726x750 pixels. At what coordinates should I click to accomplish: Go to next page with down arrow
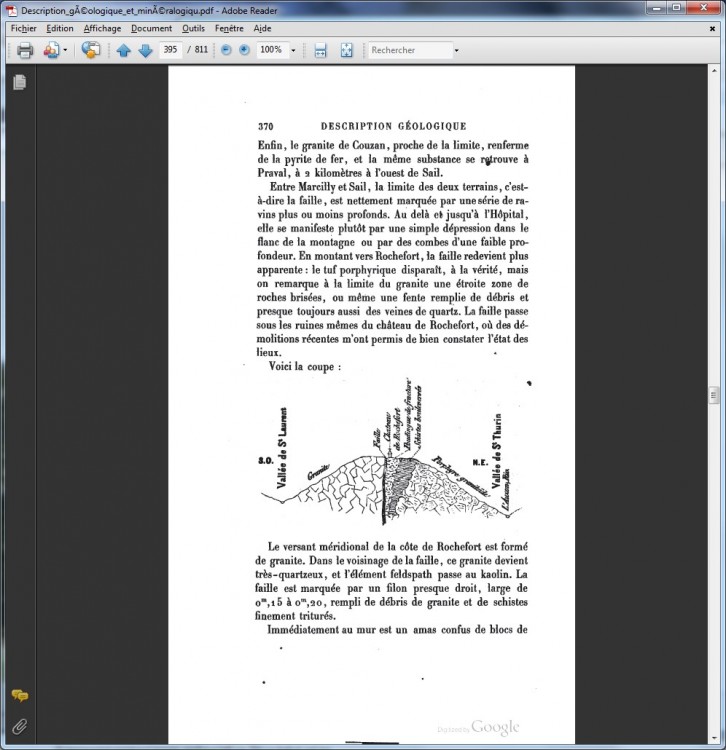tap(146, 50)
